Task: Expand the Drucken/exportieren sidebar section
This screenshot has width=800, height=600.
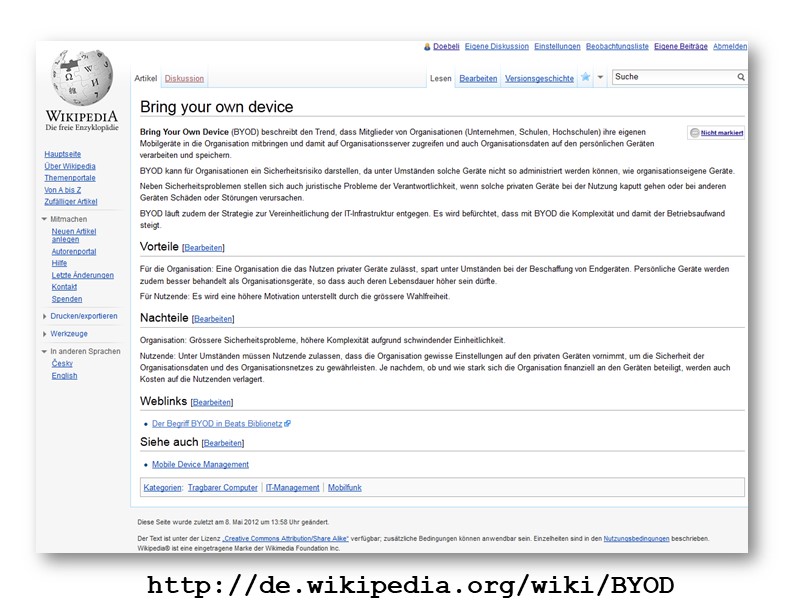Action: click(x=45, y=316)
